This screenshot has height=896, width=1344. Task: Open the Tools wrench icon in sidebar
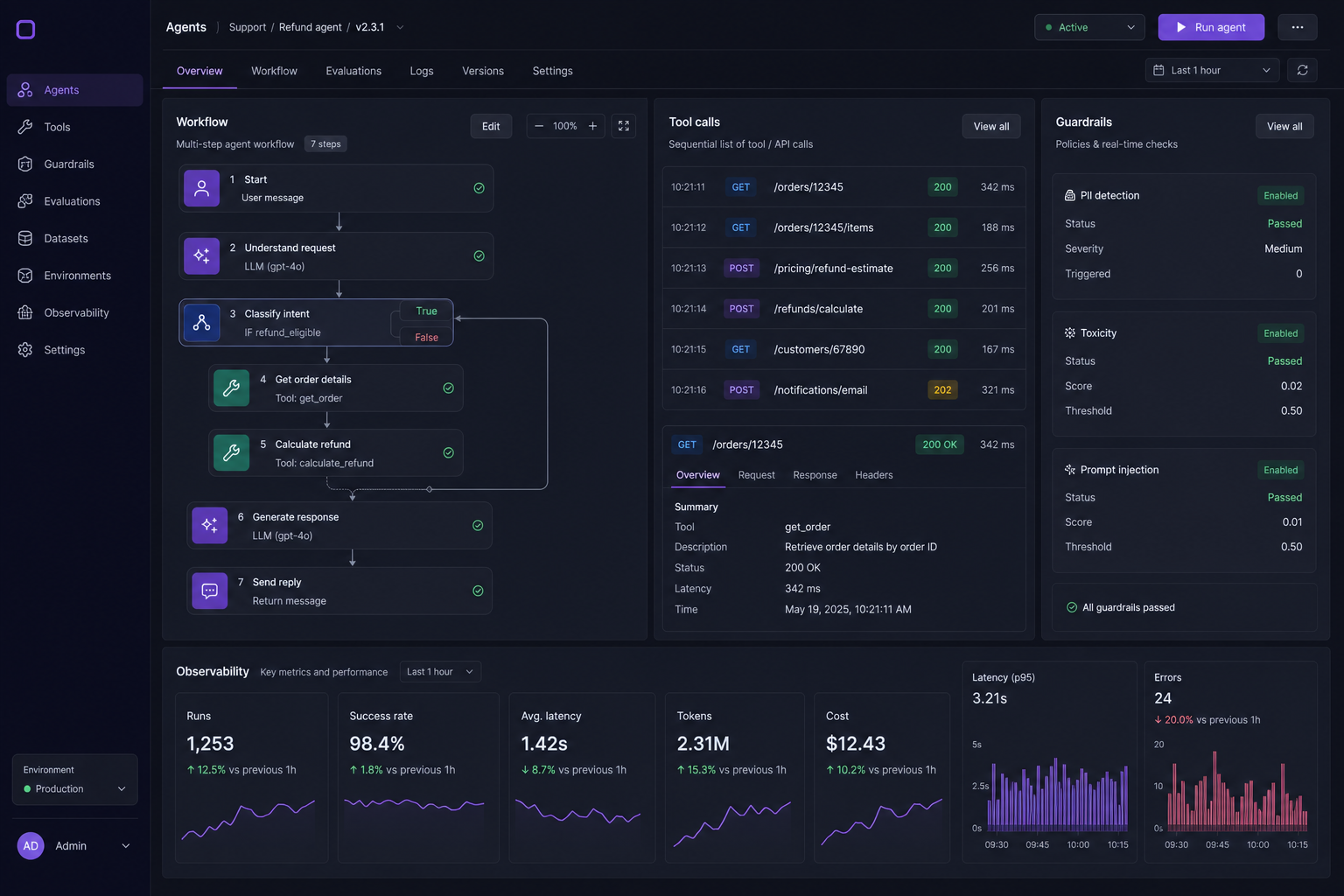[x=25, y=127]
